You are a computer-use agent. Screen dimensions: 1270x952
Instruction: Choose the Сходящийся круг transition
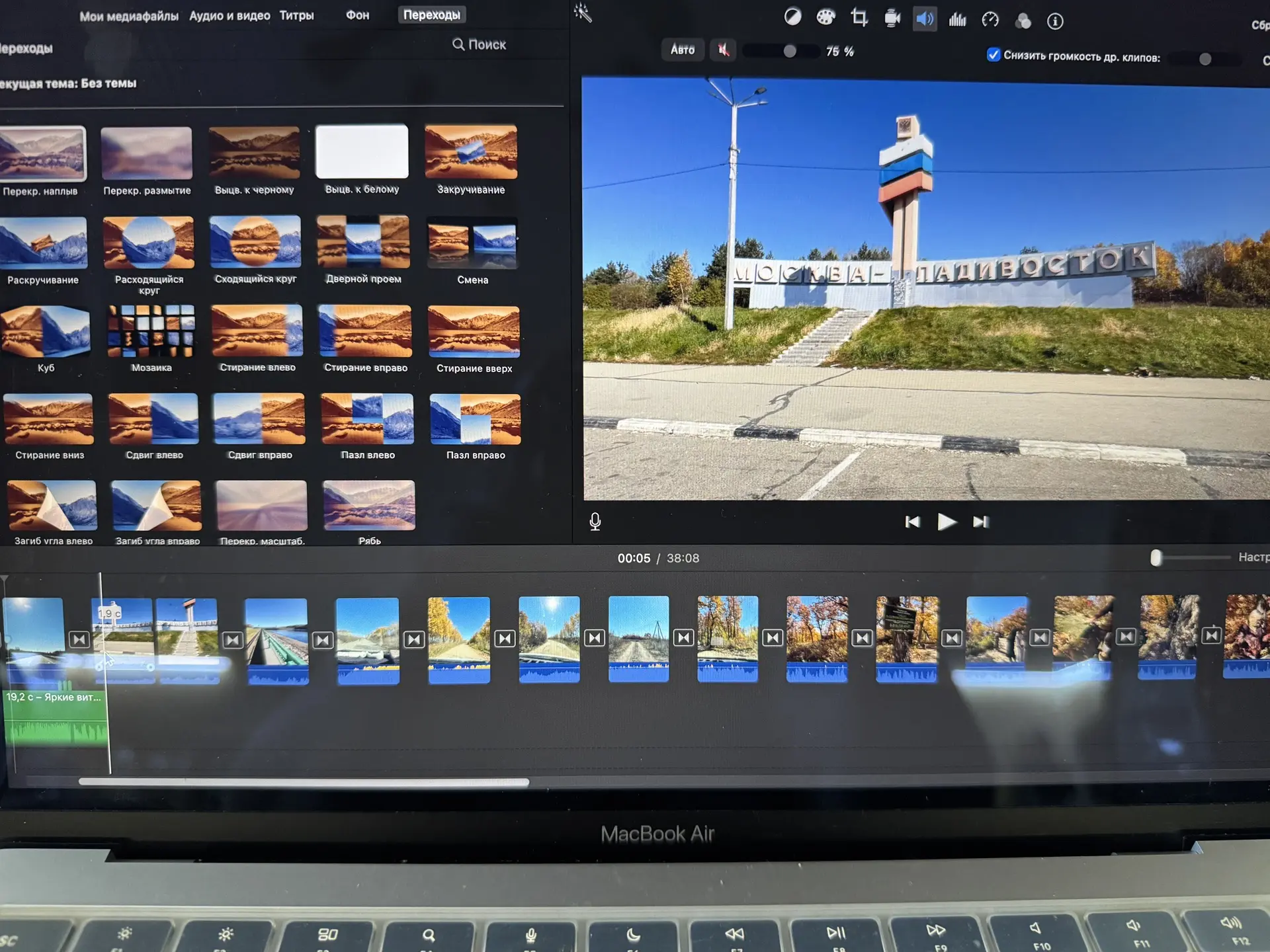click(255, 241)
